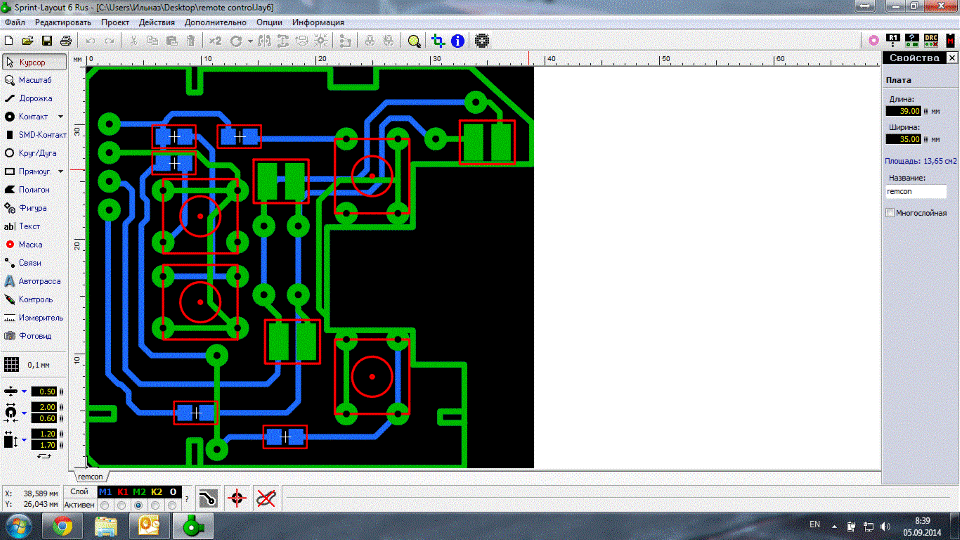Rotate selection with the rotate icon

(236, 41)
